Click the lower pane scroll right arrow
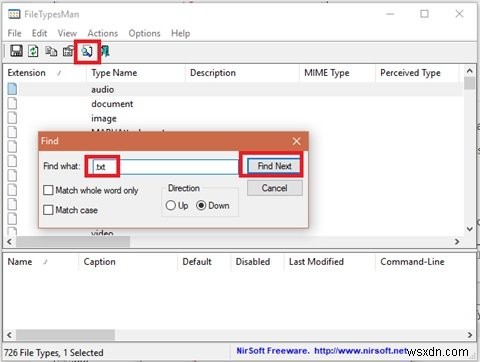The width and height of the screenshot is (480, 362). point(470,335)
